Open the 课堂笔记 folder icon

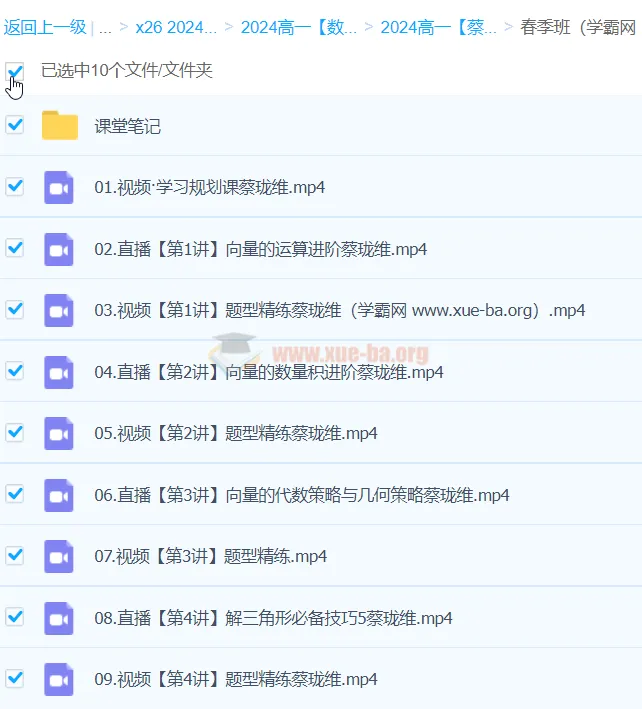click(x=60, y=126)
